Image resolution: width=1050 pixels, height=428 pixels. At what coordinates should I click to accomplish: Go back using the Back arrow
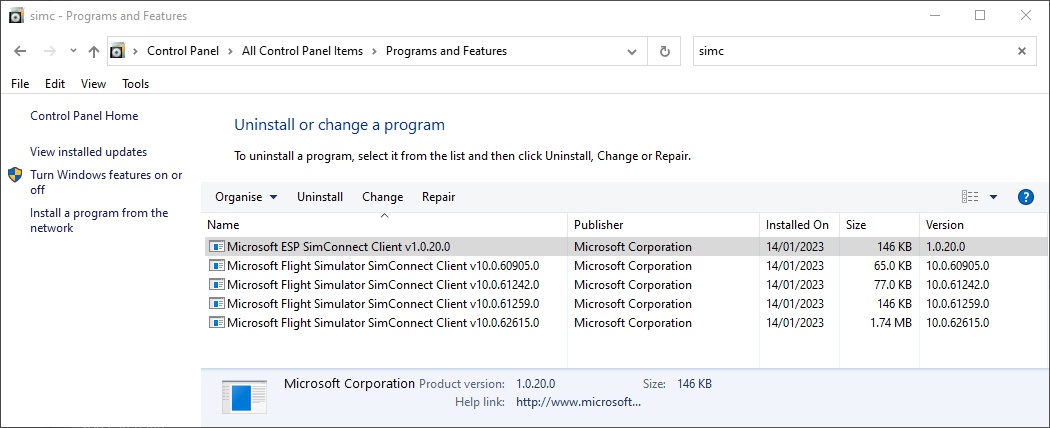(x=20, y=51)
